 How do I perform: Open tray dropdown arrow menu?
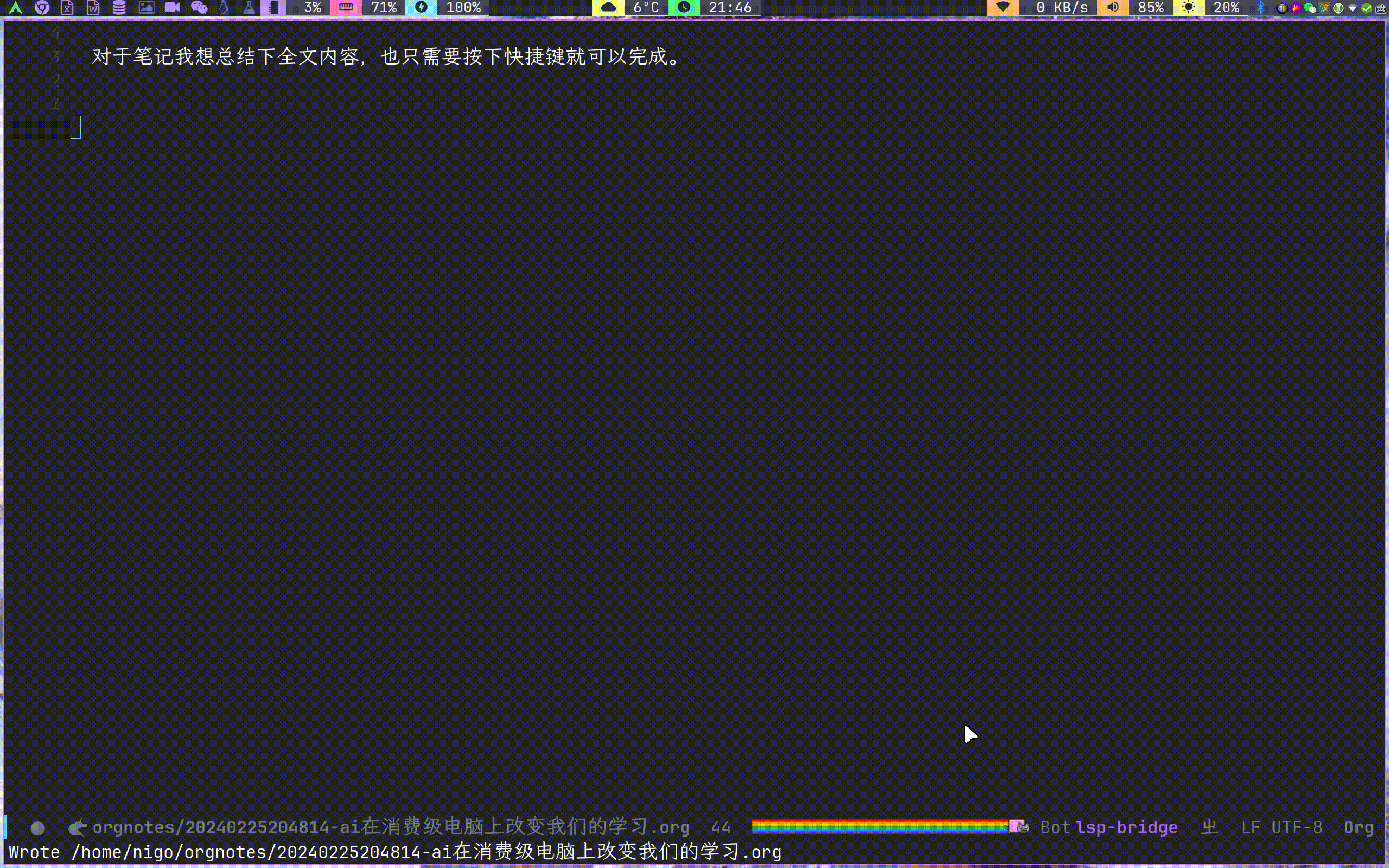click(x=1353, y=8)
